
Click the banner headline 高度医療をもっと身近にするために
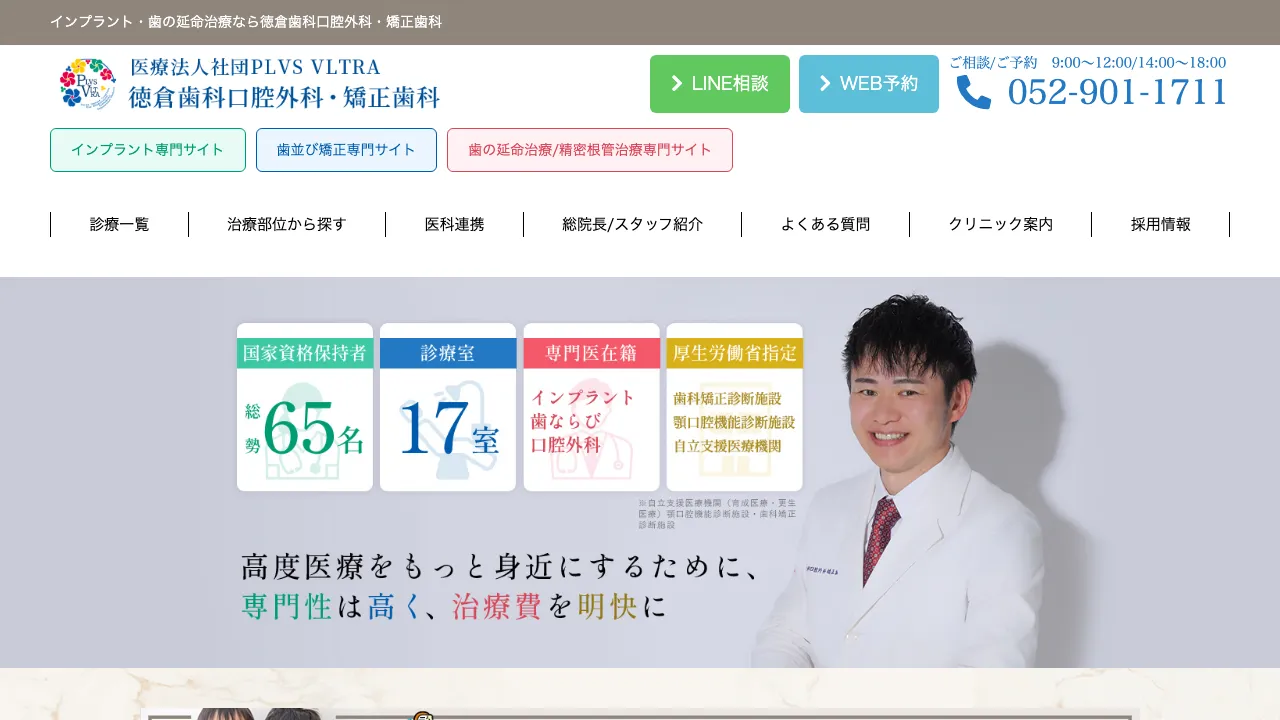click(x=500, y=567)
